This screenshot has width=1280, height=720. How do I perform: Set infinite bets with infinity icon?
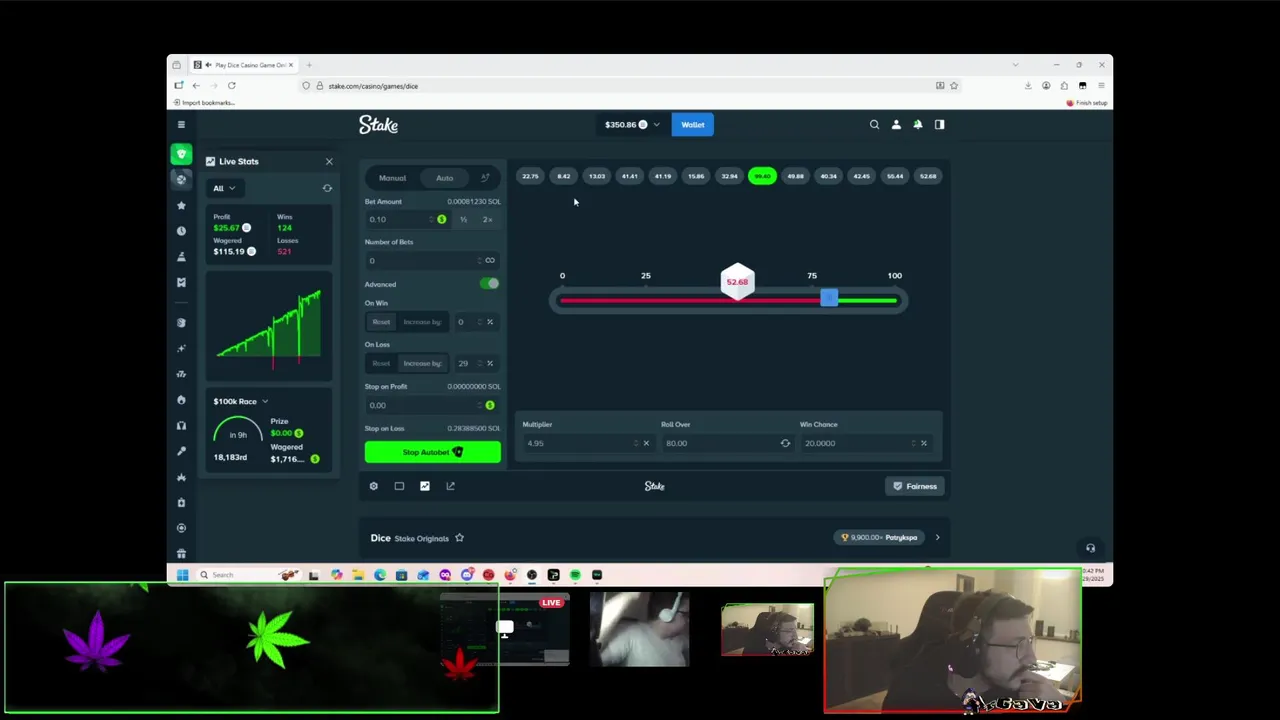click(x=489, y=260)
